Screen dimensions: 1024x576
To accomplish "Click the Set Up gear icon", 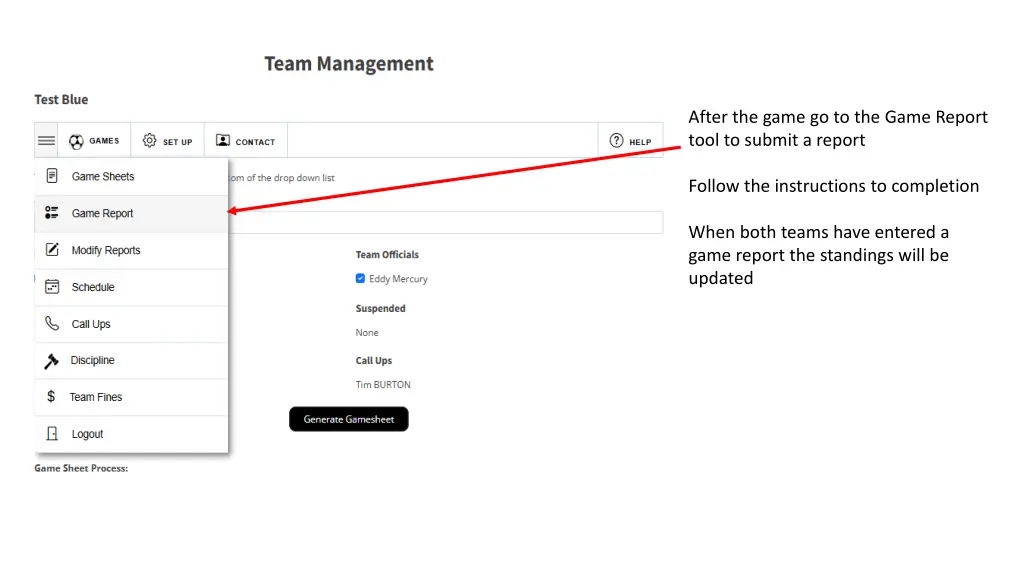I will [x=150, y=140].
